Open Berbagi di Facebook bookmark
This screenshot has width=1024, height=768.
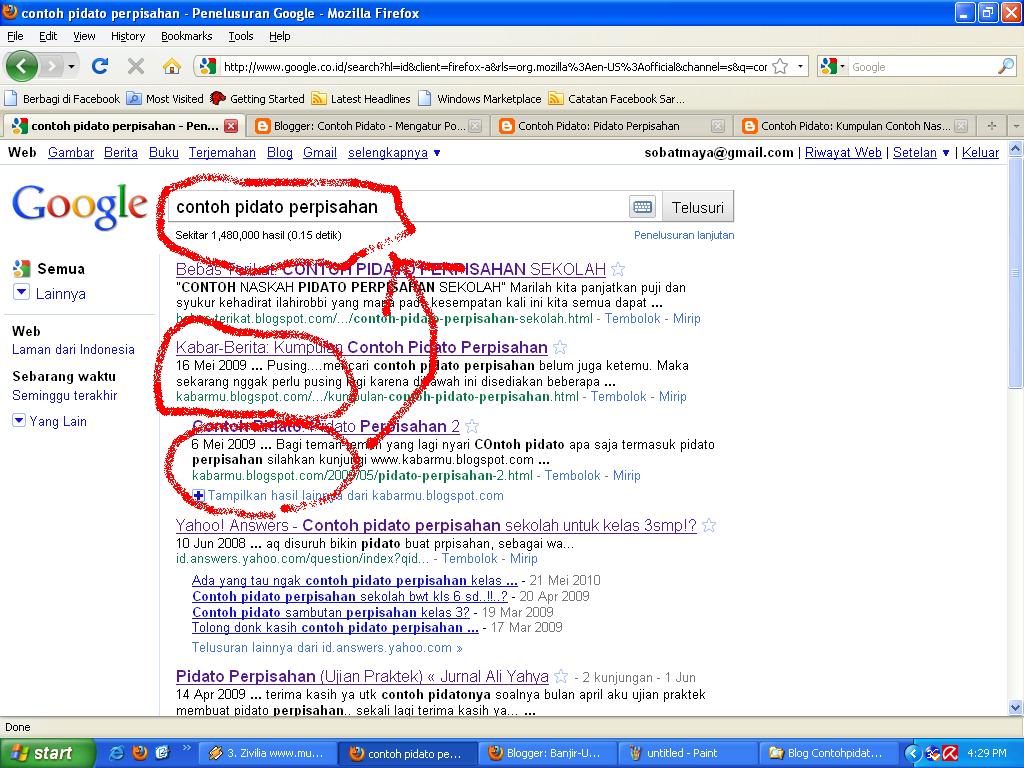point(62,99)
